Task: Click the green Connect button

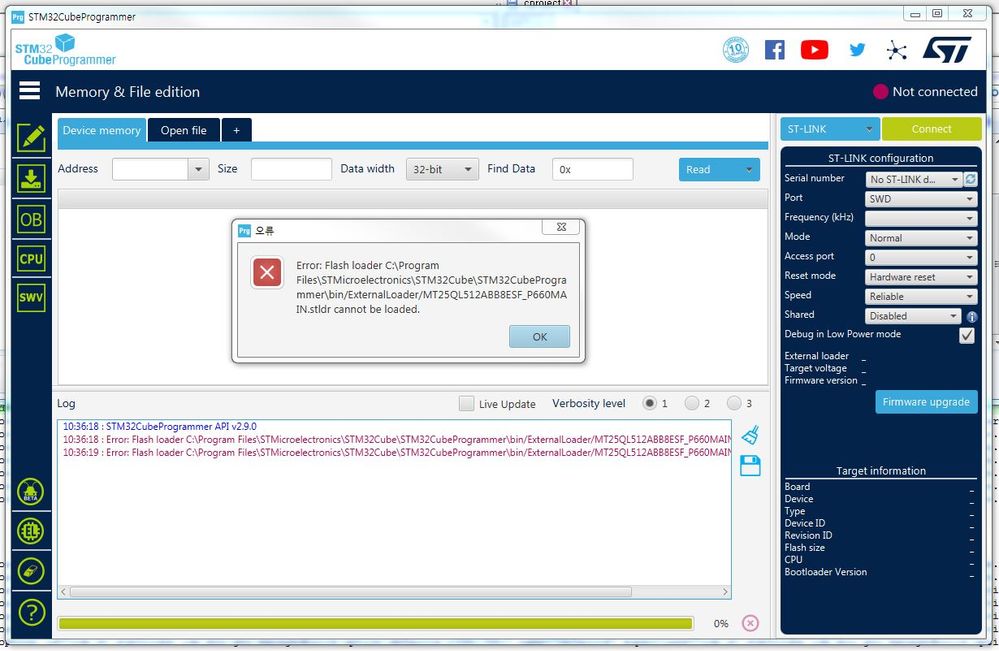Action: pyautogui.click(x=931, y=129)
